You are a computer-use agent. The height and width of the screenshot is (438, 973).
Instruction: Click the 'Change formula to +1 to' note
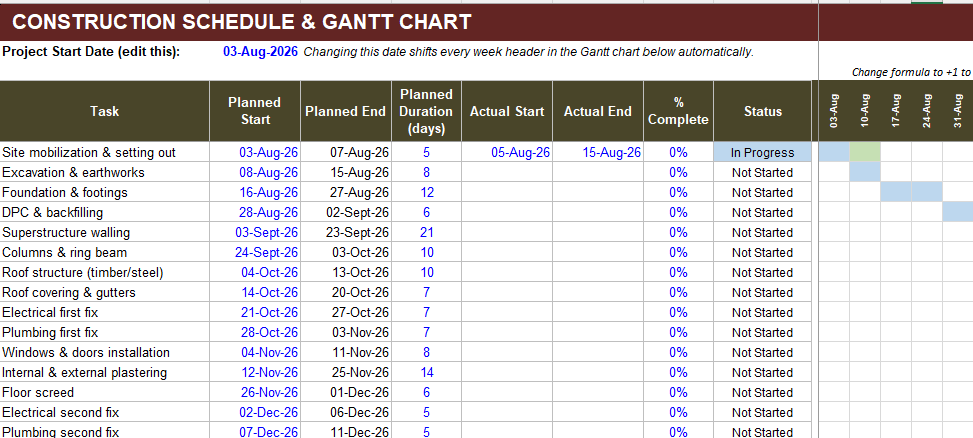pos(912,73)
